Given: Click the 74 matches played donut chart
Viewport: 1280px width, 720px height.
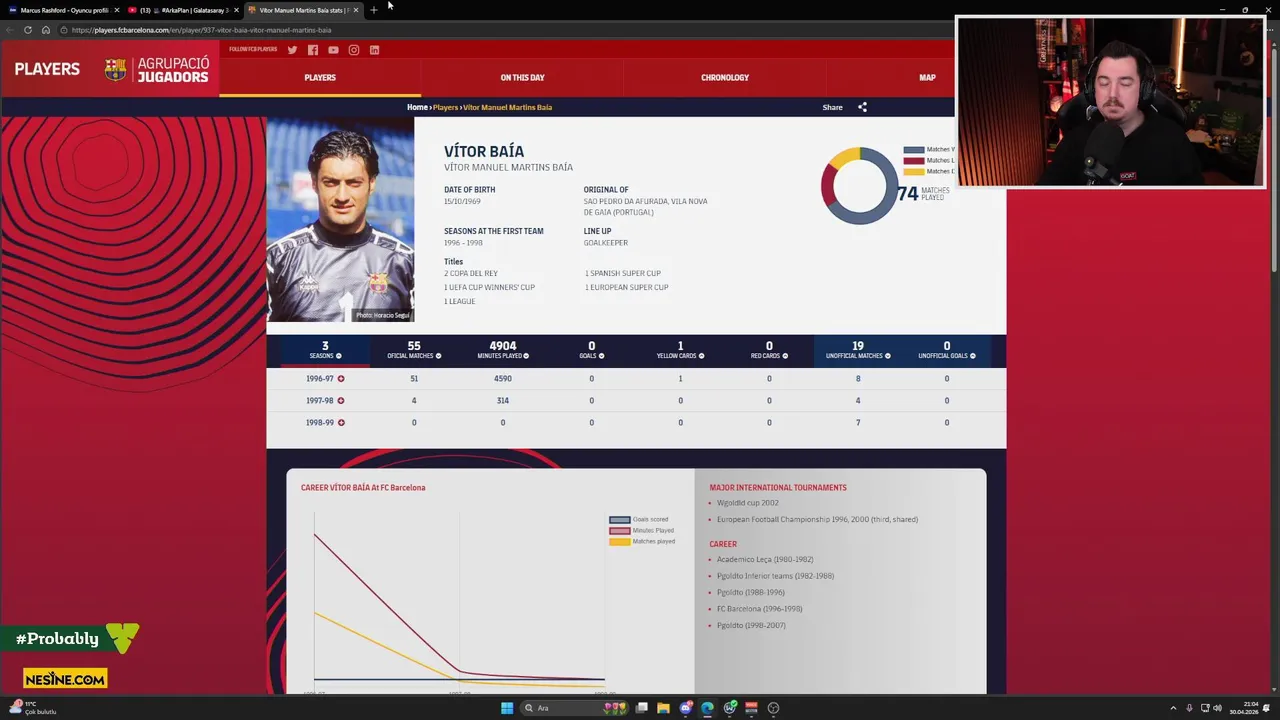Looking at the screenshot, I should pos(860,186).
